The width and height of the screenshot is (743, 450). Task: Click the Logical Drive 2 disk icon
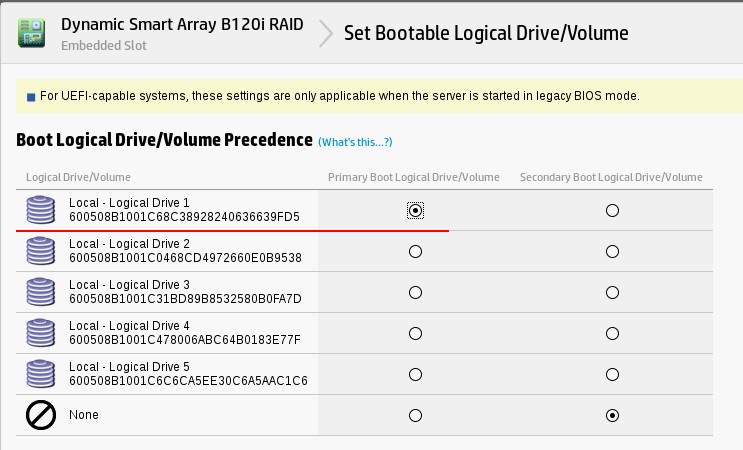pyautogui.click(x=40, y=251)
